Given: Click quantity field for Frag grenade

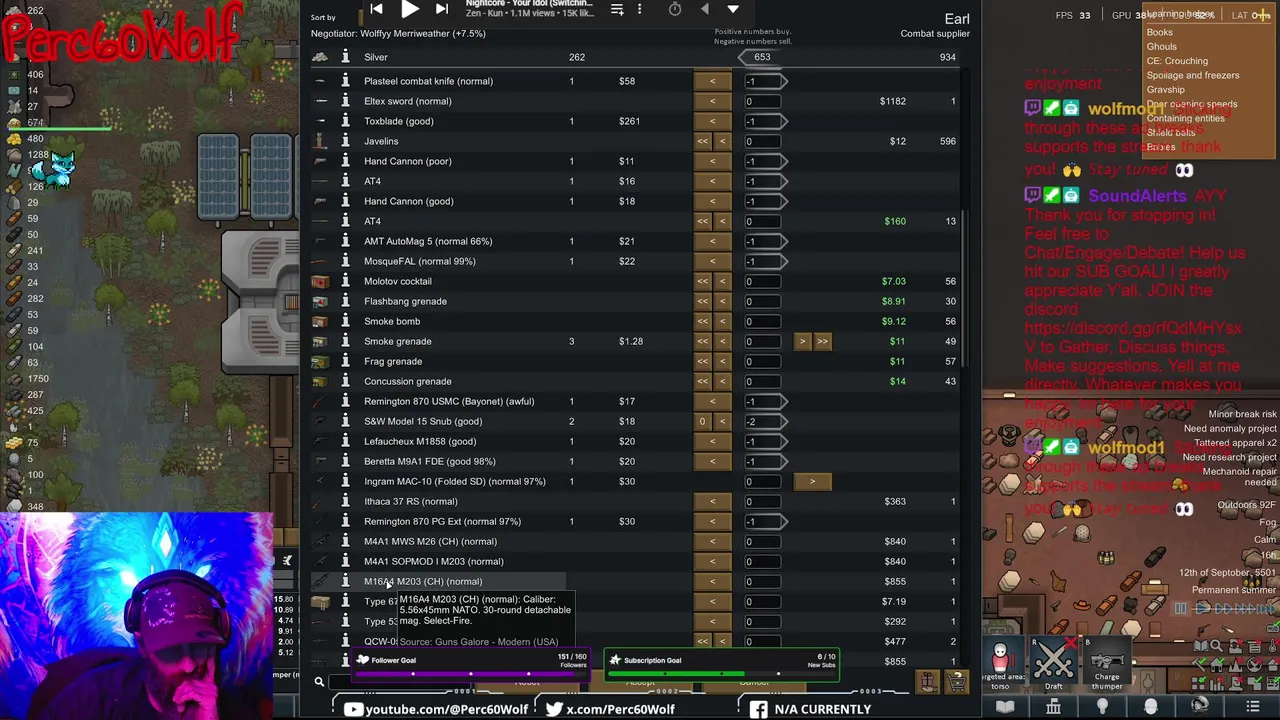Looking at the screenshot, I should pos(762,361).
